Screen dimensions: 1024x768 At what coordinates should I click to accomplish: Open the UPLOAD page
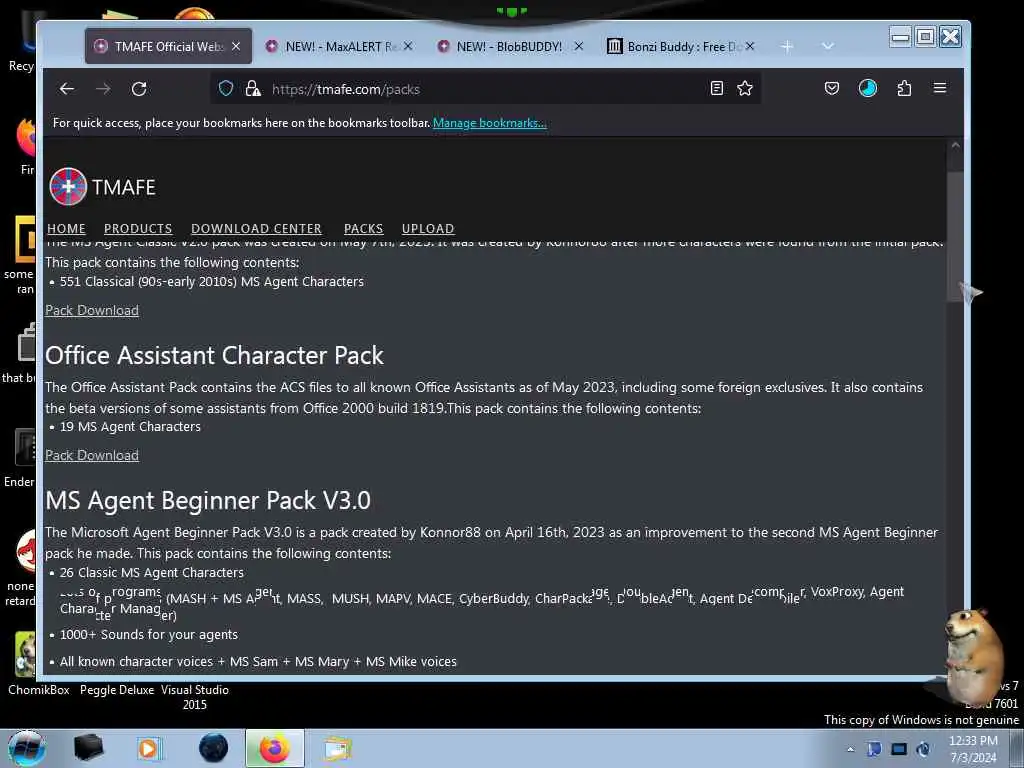click(428, 229)
